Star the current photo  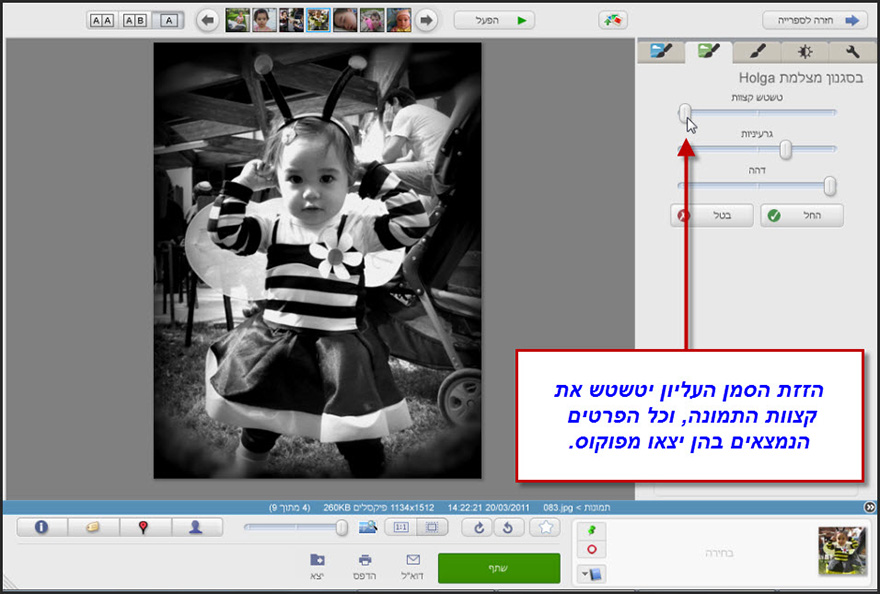pyautogui.click(x=546, y=527)
